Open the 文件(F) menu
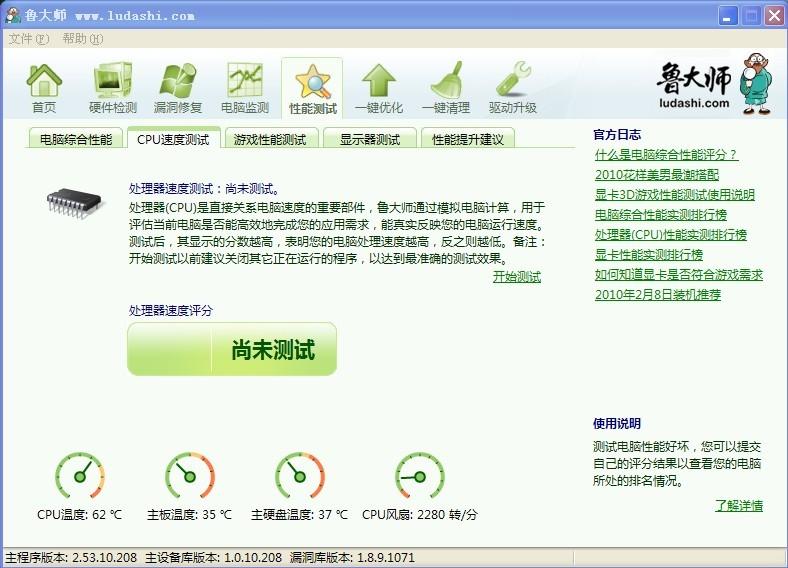788x568 pixels. click(x=28, y=39)
